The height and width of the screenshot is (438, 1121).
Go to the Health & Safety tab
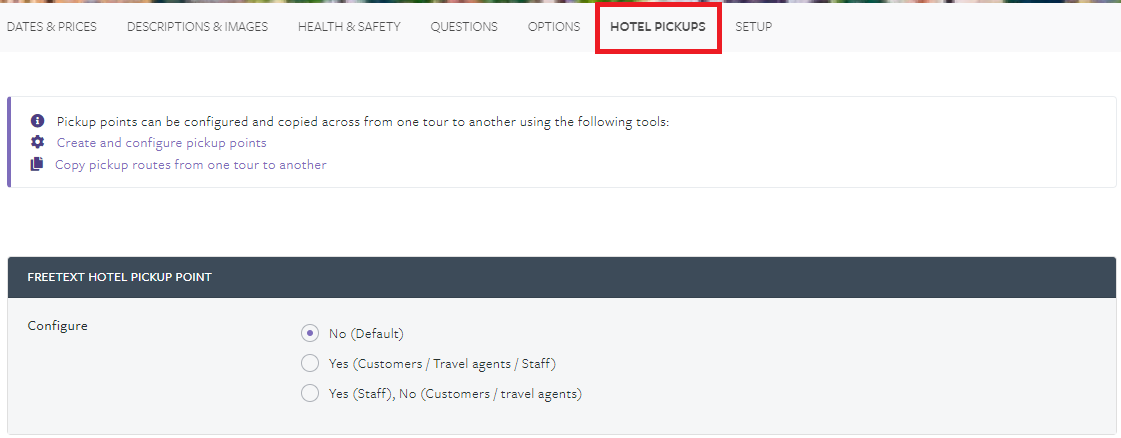point(349,27)
